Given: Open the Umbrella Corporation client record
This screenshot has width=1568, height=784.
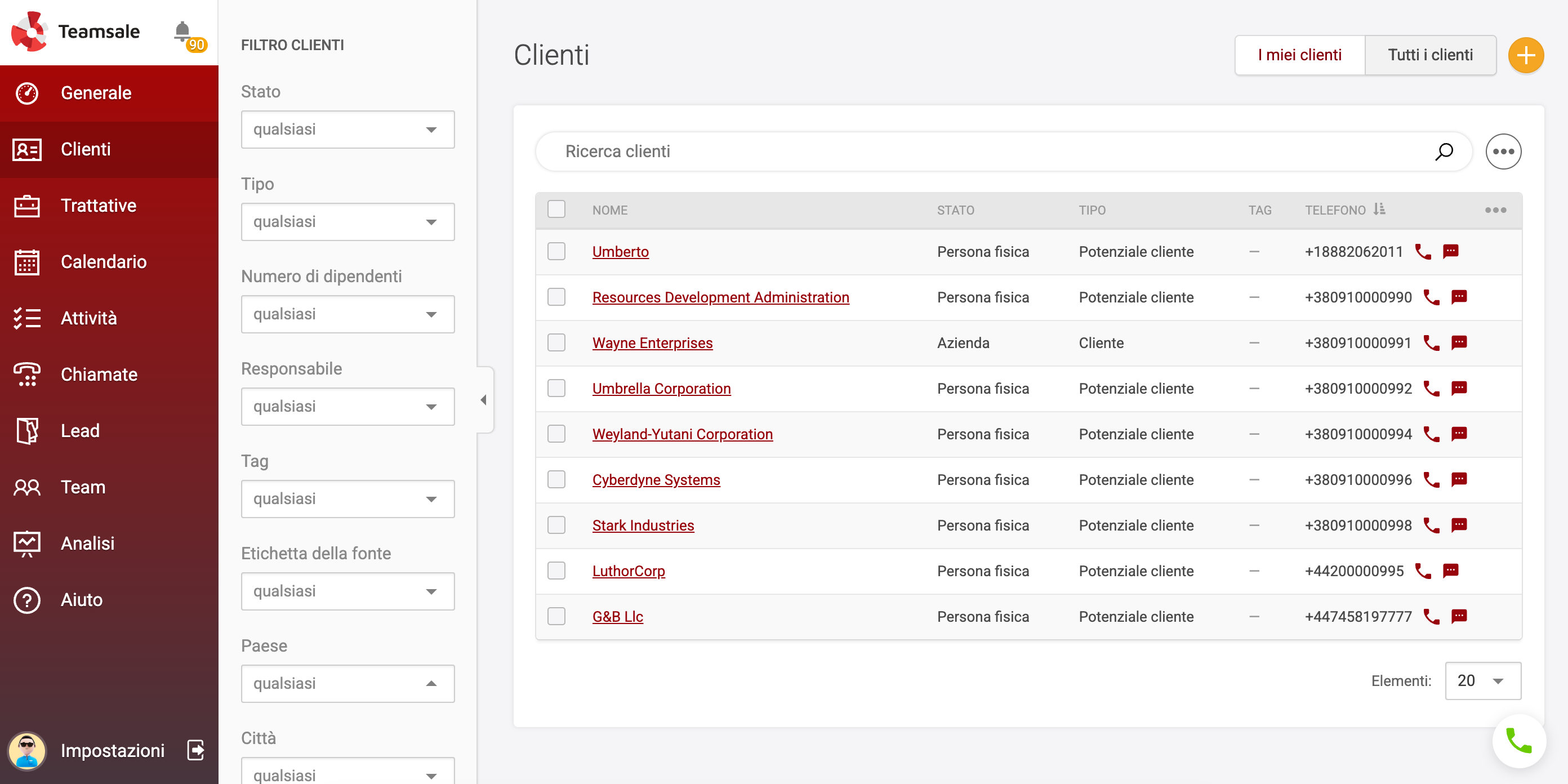Looking at the screenshot, I should 662,389.
